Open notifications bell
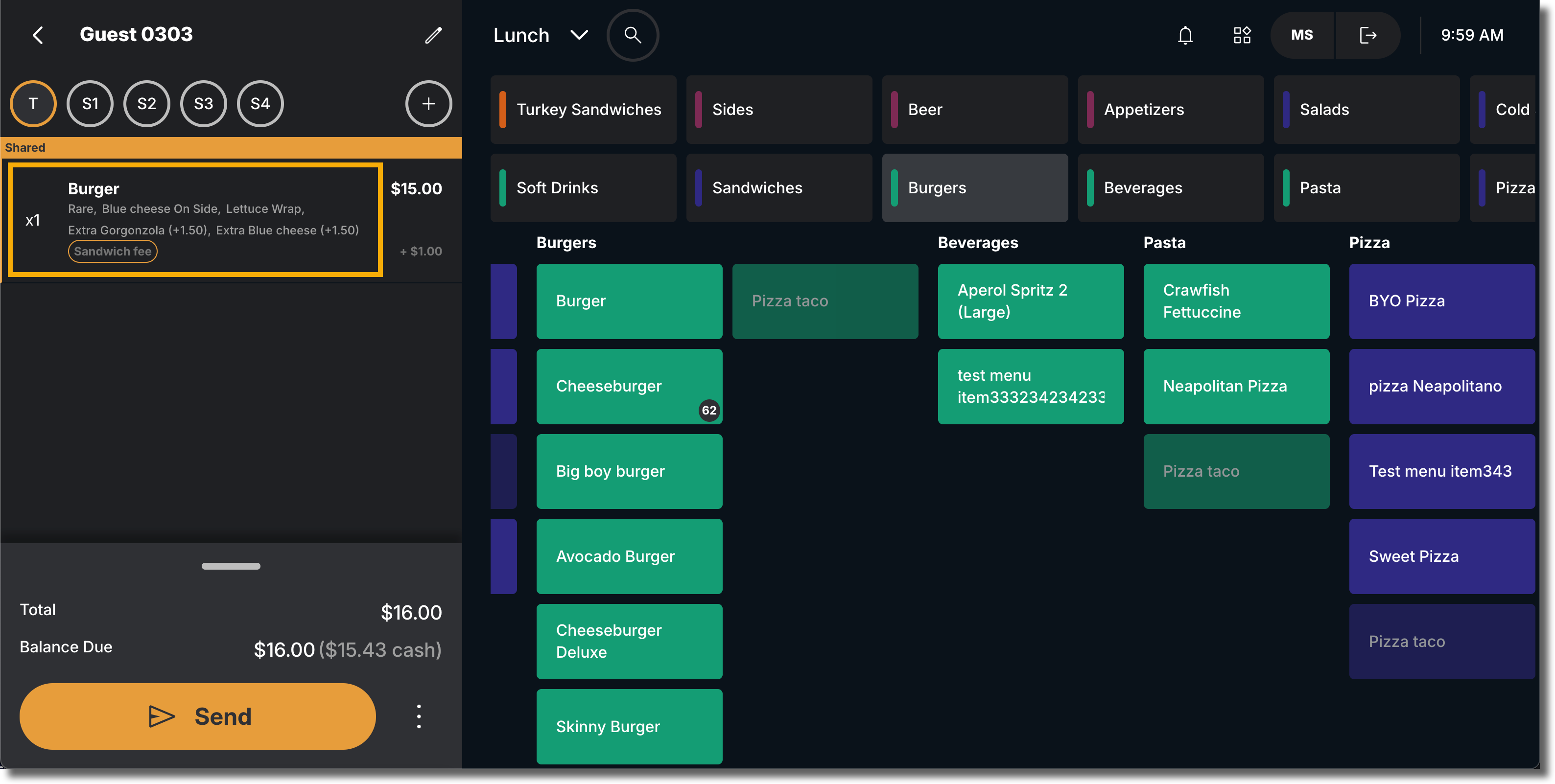 click(x=1185, y=35)
